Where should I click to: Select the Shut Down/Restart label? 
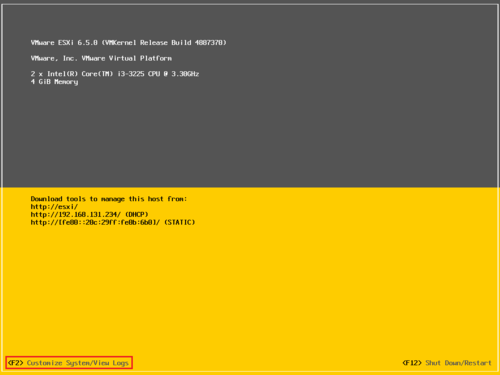[458, 363]
